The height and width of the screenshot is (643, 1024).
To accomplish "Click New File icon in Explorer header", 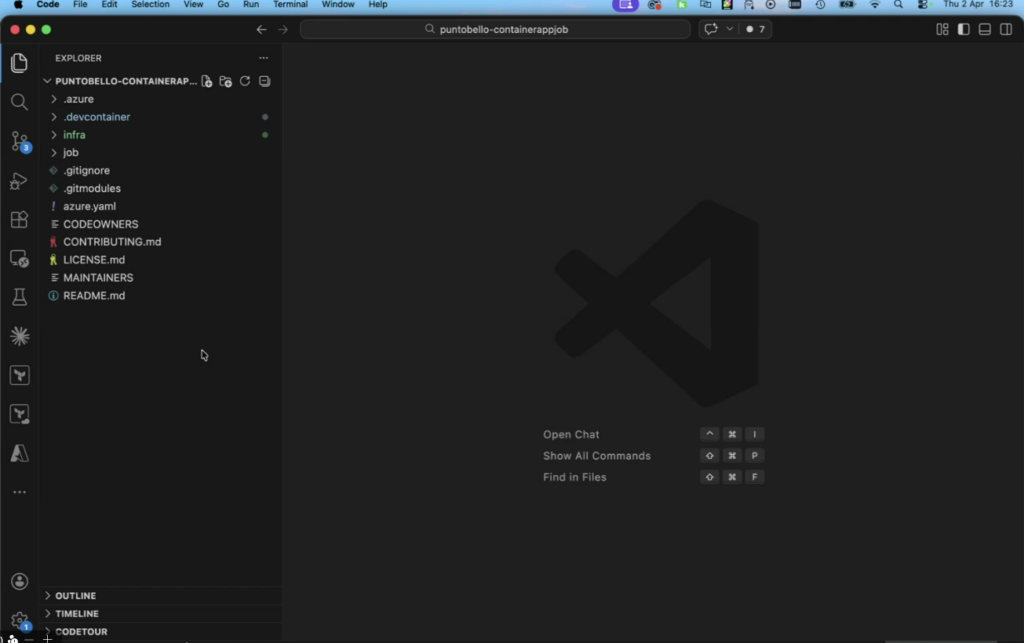I will [x=207, y=81].
